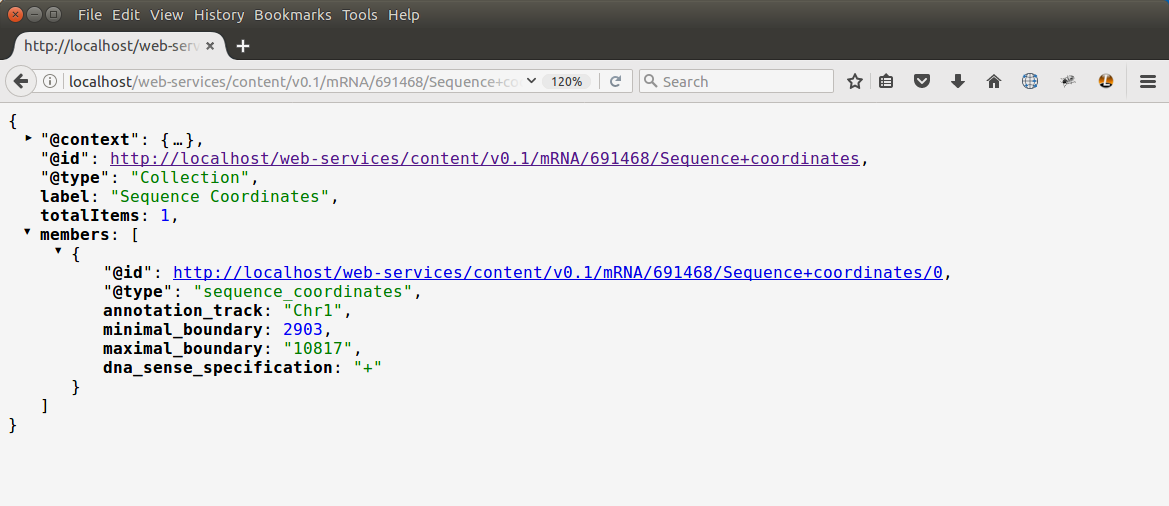Open a new tab with plus button
Viewport: 1169px width, 506px height.
(x=243, y=46)
